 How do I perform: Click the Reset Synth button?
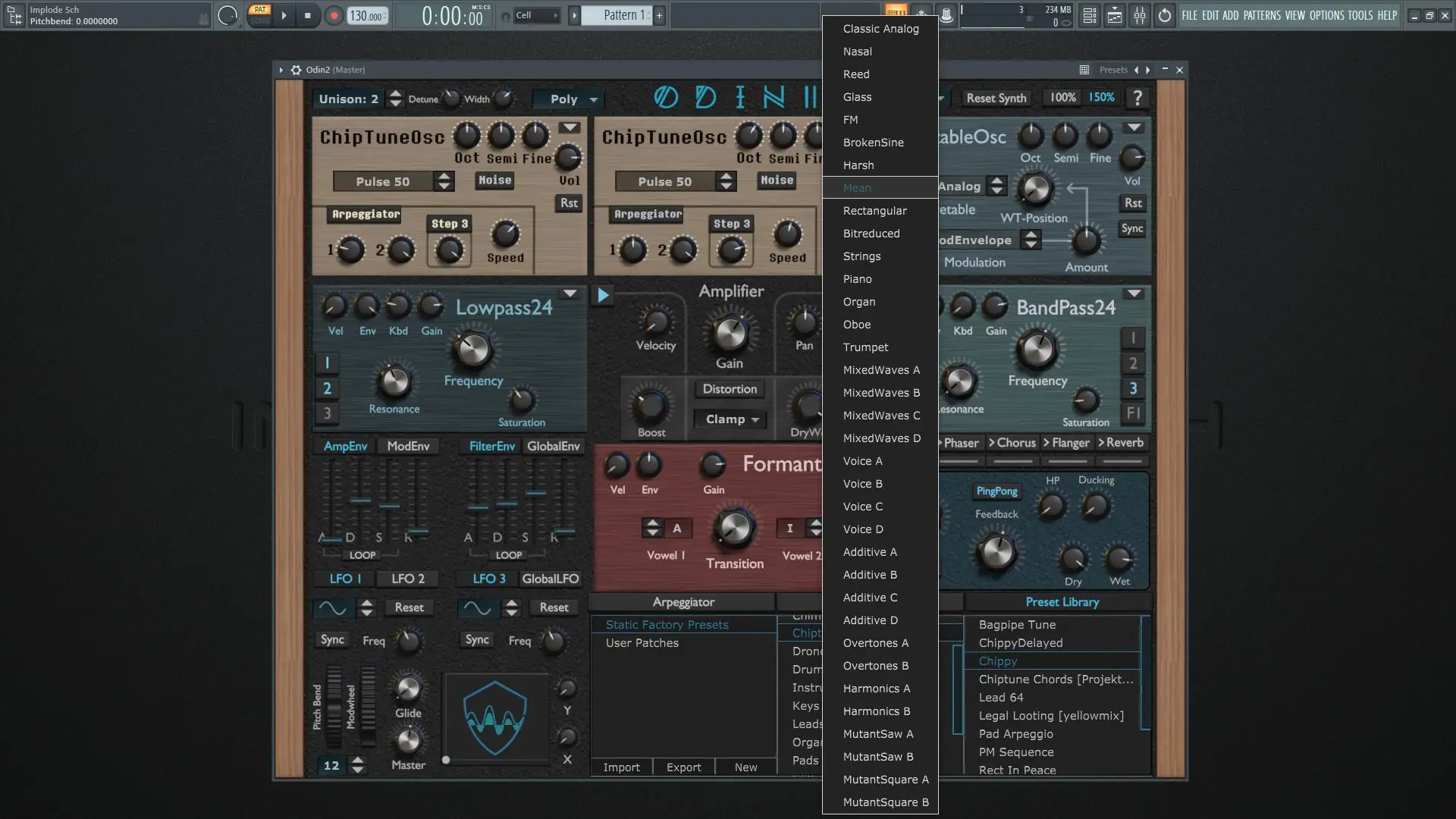click(996, 98)
